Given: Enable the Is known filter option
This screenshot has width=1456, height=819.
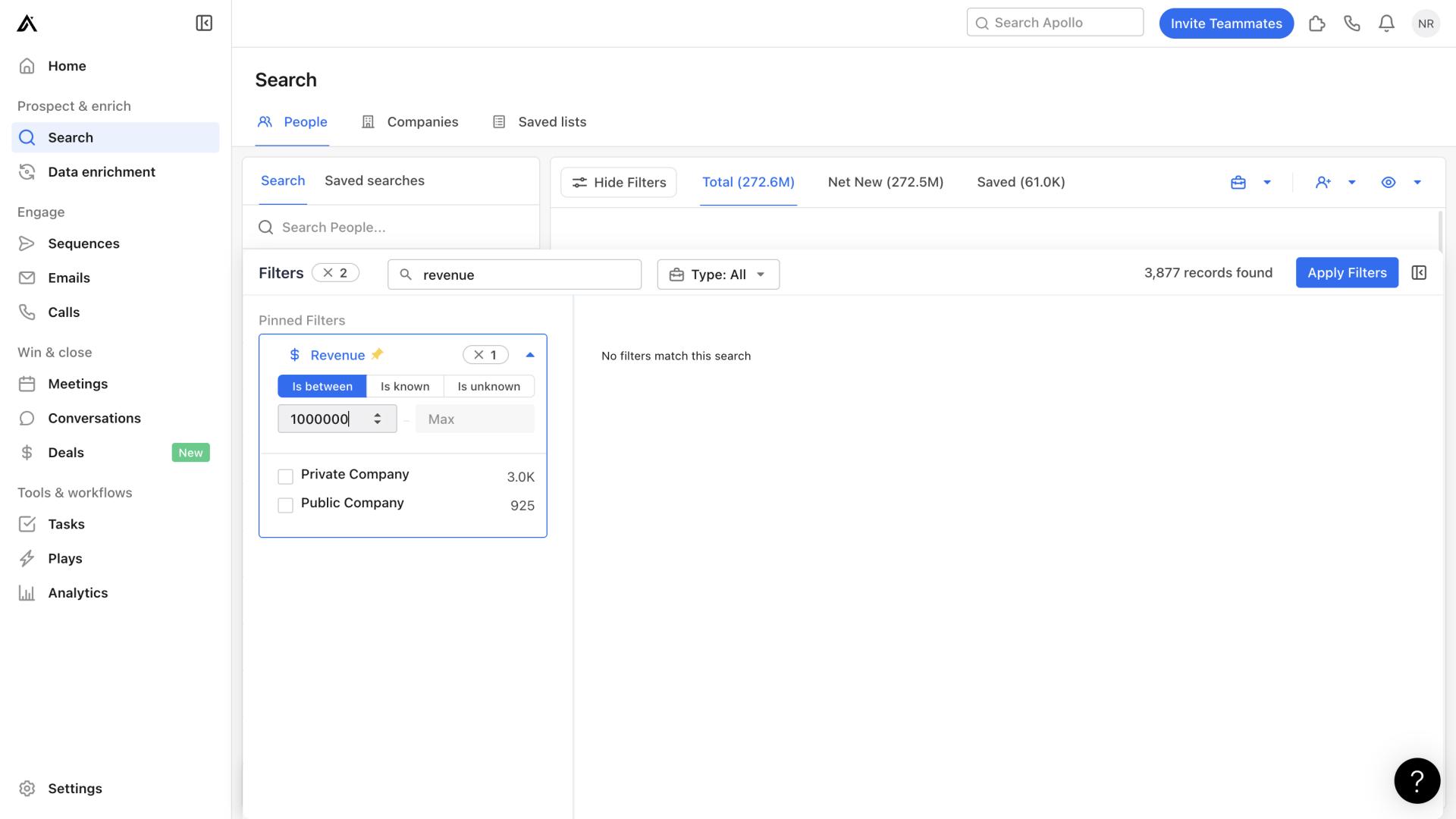Looking at the screenshot, I should click(404, 385).
